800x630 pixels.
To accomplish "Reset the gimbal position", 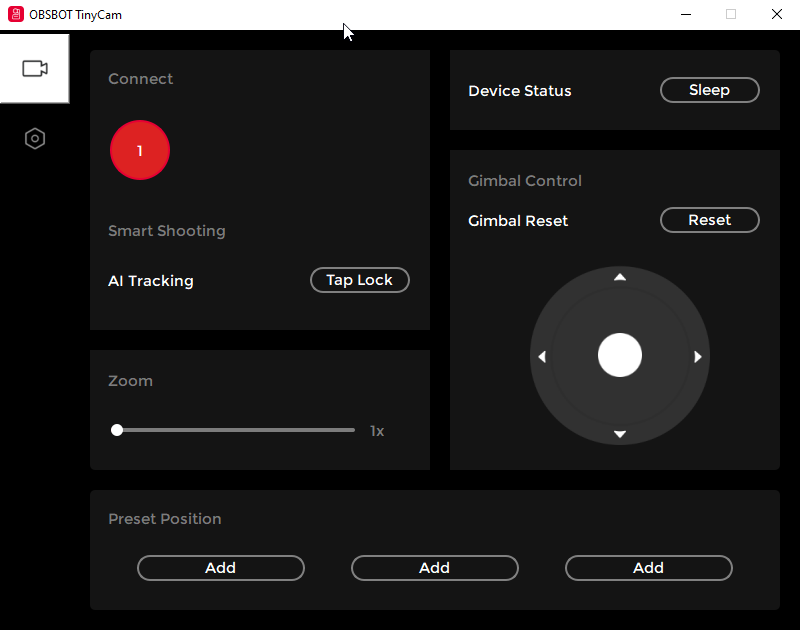I will click(x=709, y=220).
